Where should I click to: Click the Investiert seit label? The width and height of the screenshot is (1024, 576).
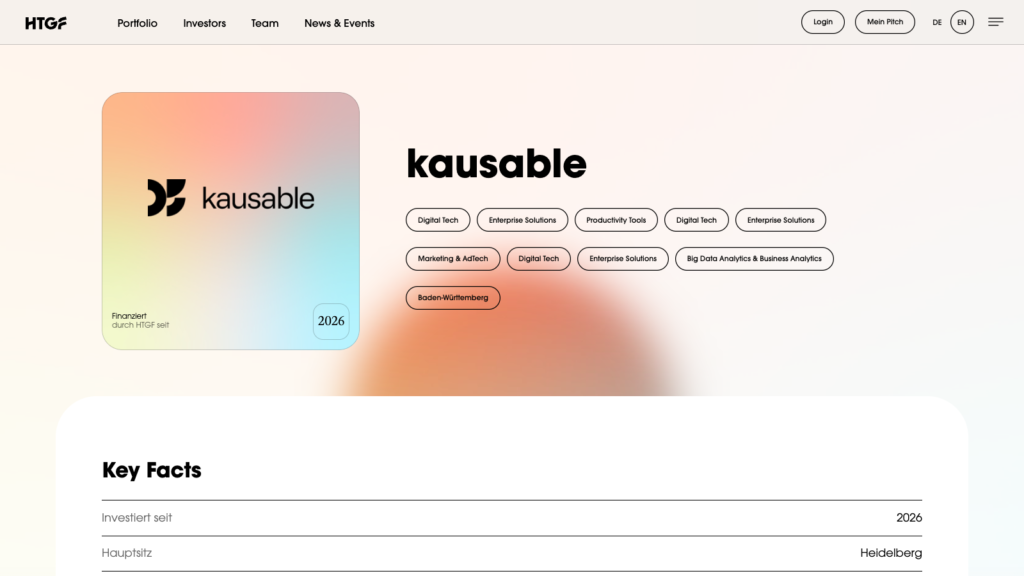[x=136, y=518]
